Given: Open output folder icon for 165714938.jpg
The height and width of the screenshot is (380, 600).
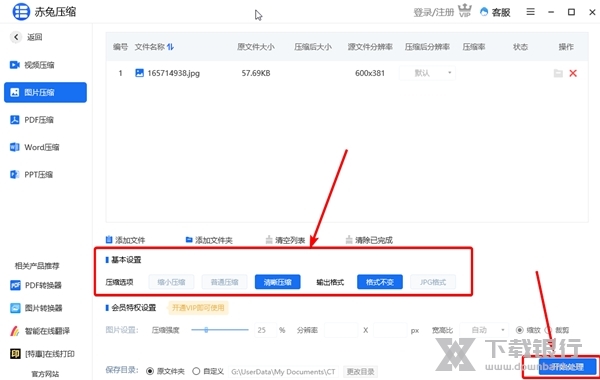Looking at the screenshot, I should [558, 73].
